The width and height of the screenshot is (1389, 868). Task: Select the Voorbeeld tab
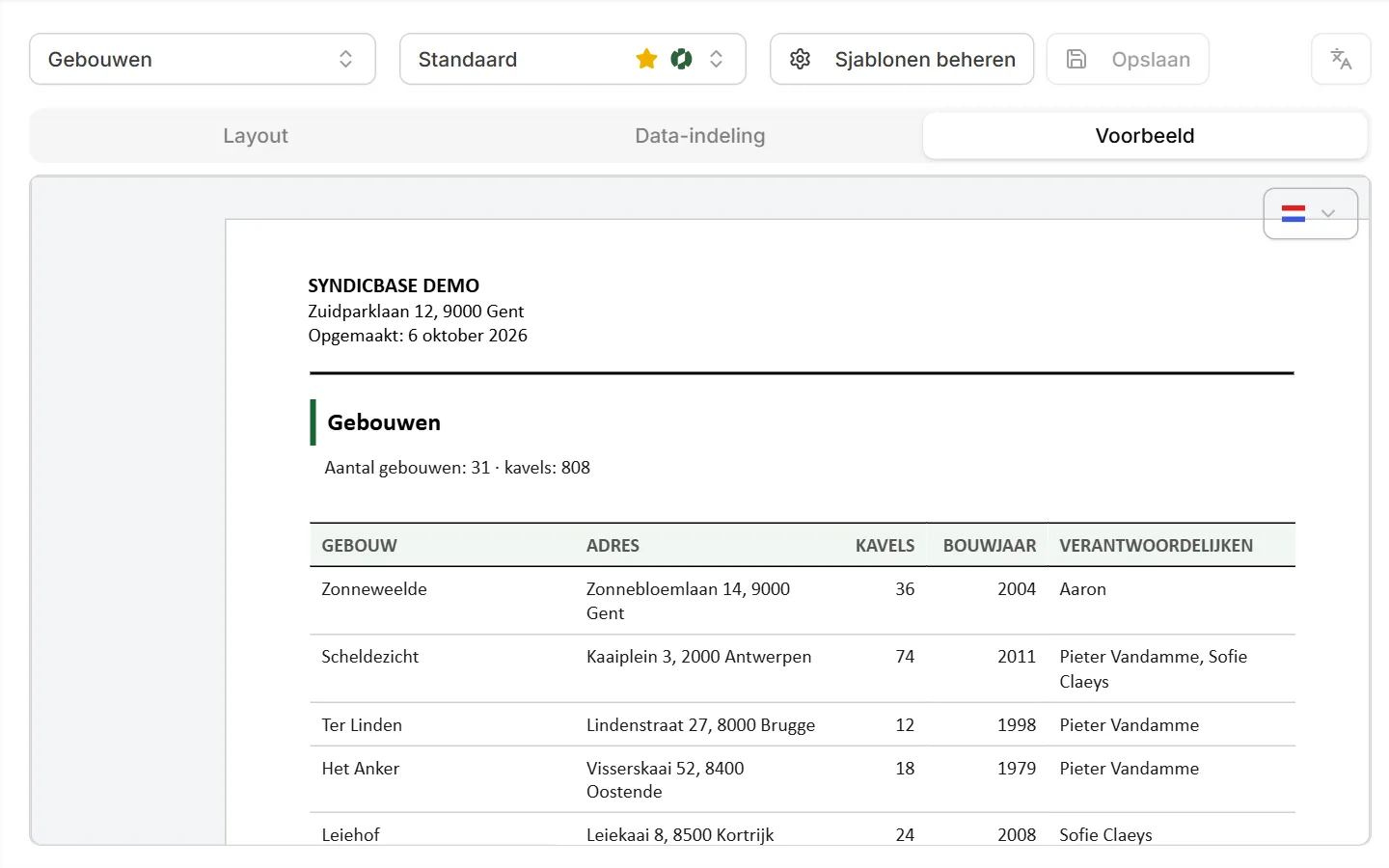[x=1145, y=136]
